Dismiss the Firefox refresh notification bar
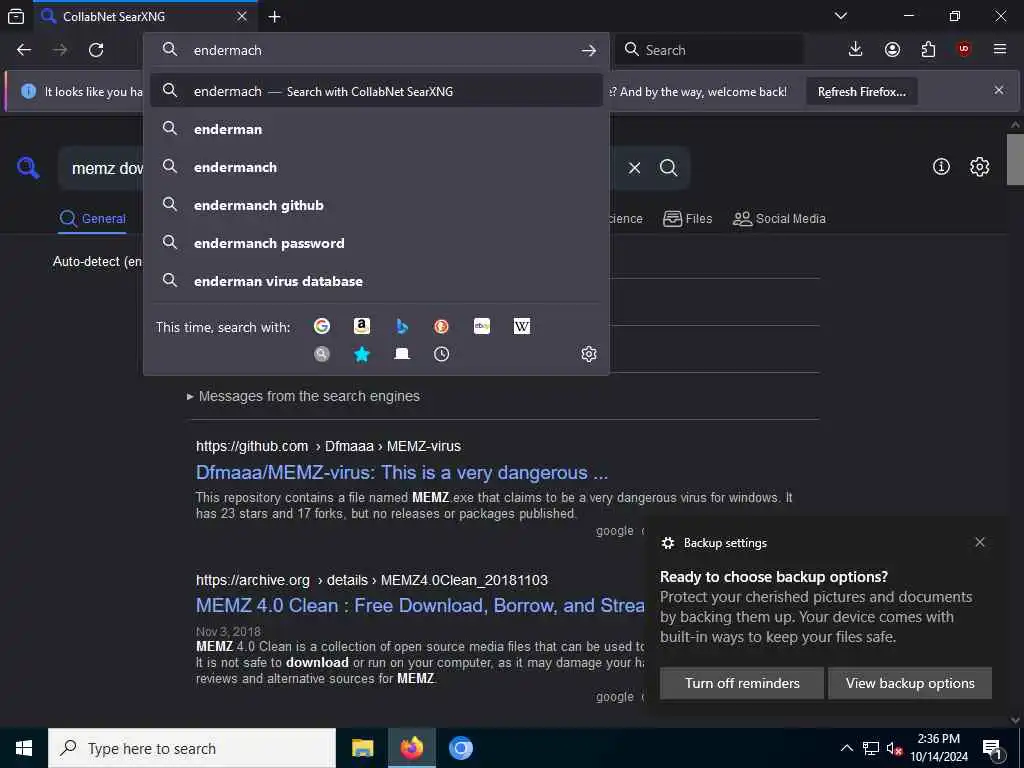 click(x=999, y=90)
